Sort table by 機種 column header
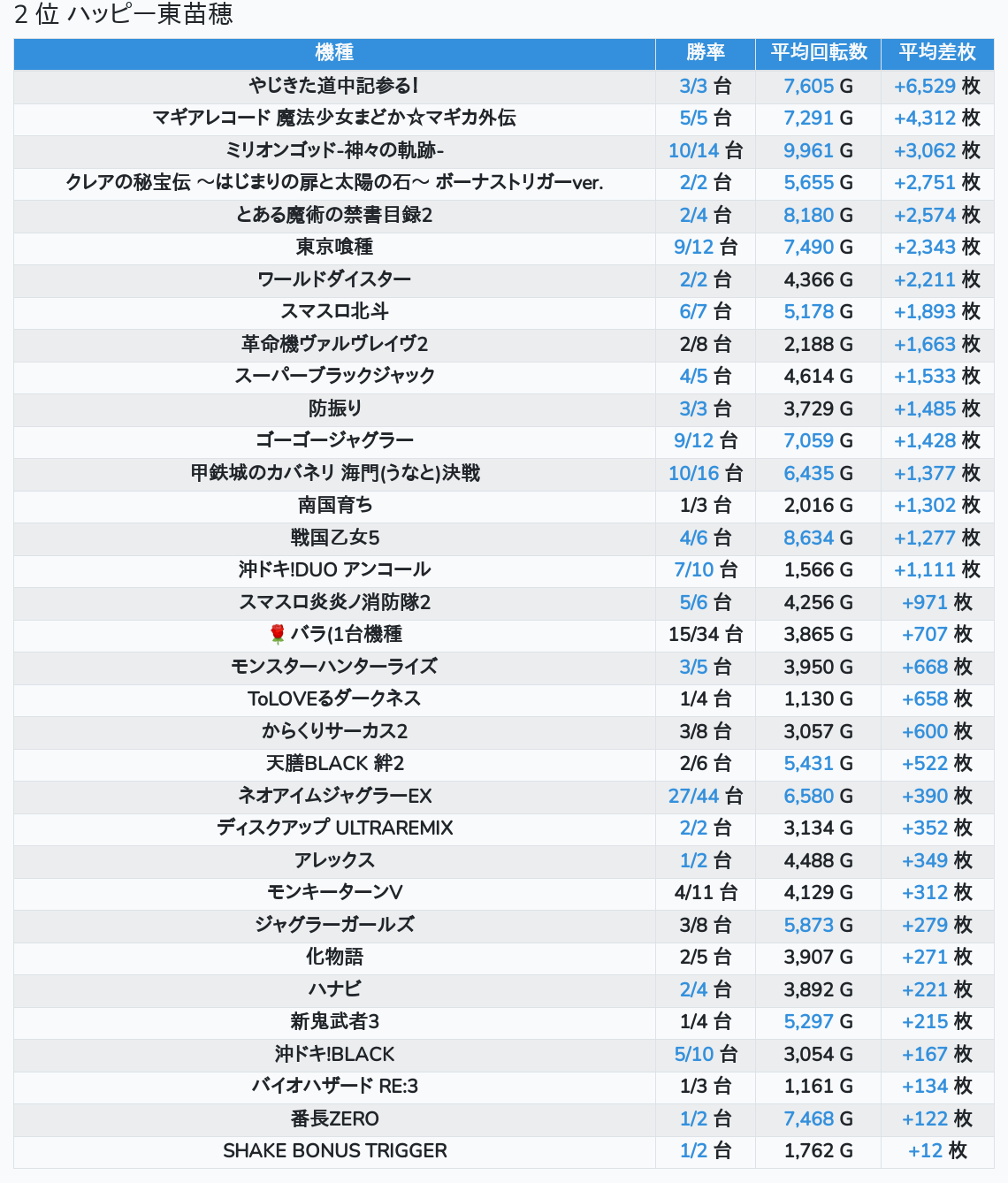 (x=334, y=53)
